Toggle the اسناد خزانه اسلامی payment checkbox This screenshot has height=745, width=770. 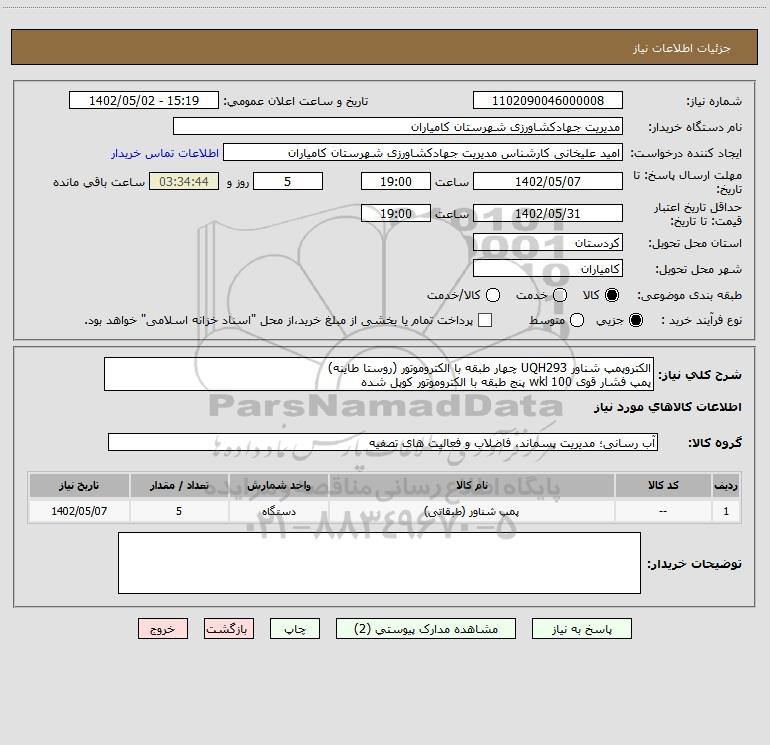click(485, 320)
